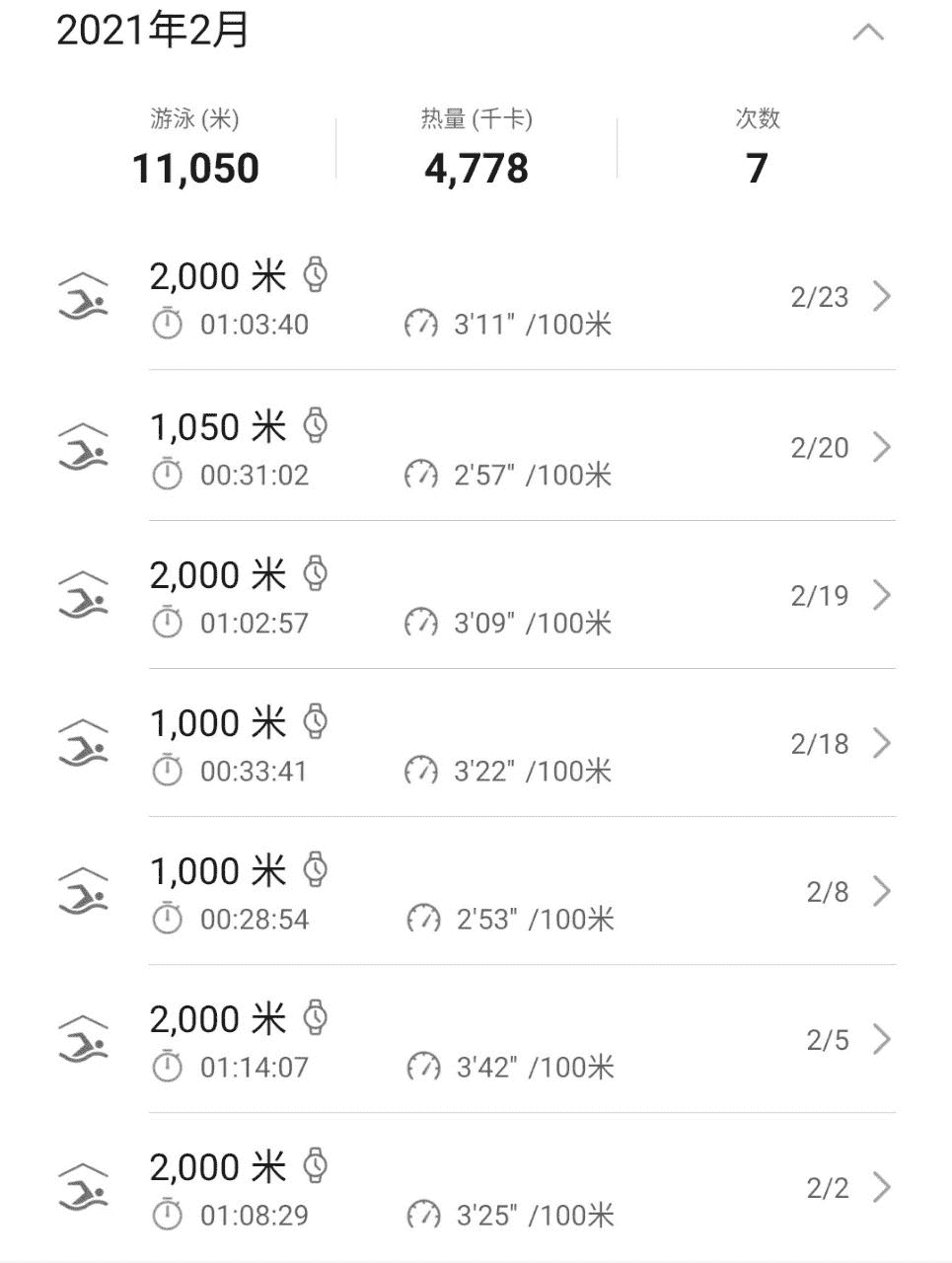Click swim icon for 2/2 workout

[84, 1187]
